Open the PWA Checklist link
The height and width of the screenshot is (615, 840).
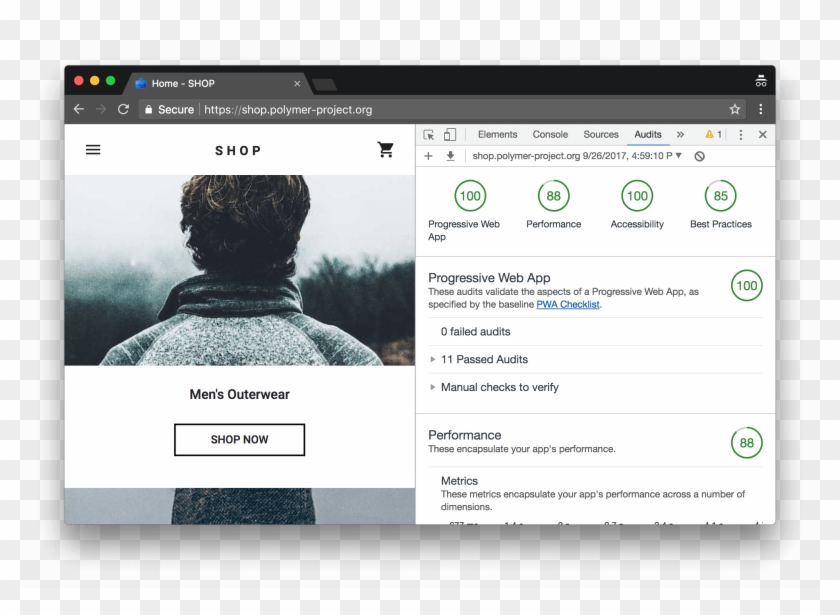pos(568,304)
